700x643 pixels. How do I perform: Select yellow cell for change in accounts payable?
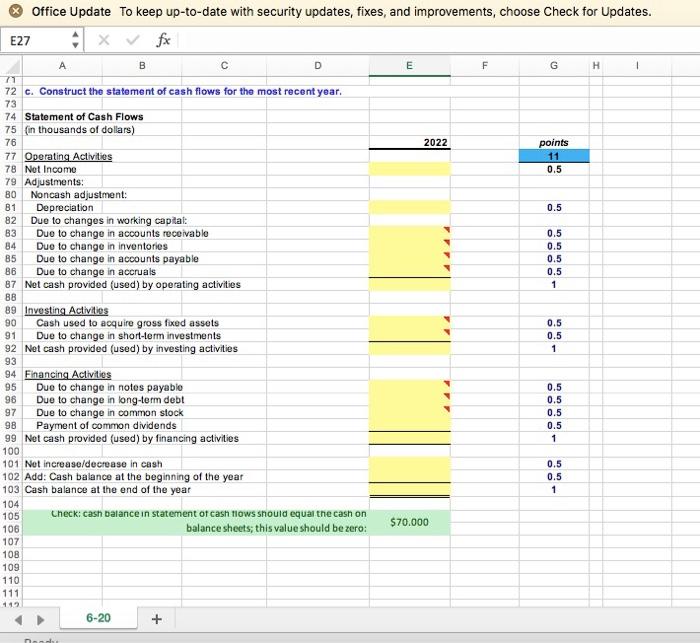(x=409, y=259)
